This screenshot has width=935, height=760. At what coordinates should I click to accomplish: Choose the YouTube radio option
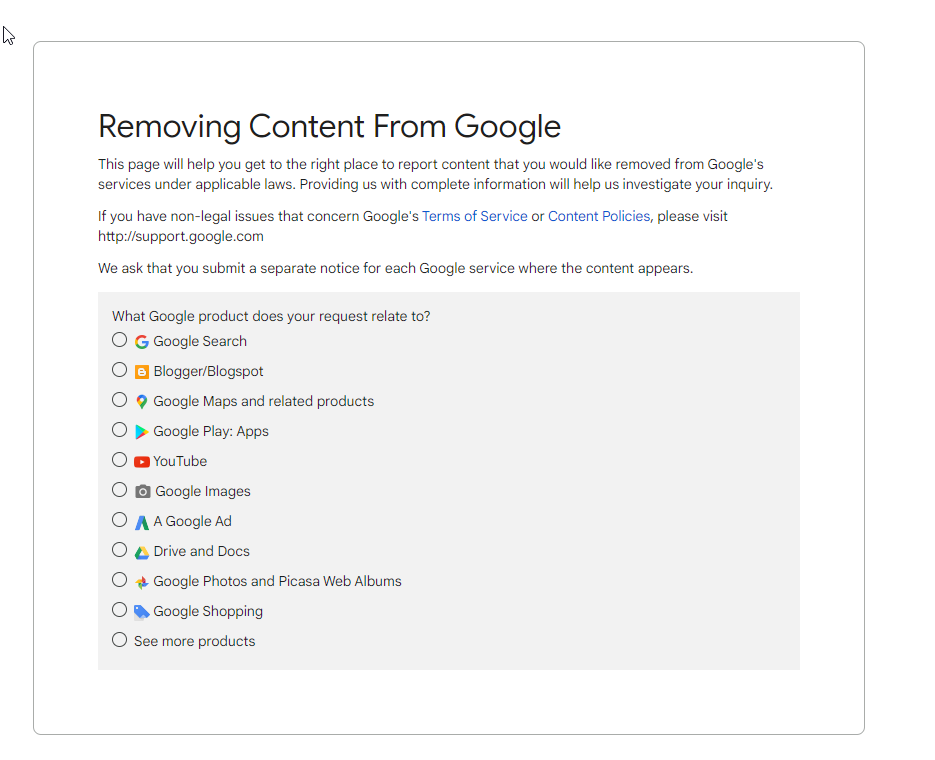[x=119, y=460]
